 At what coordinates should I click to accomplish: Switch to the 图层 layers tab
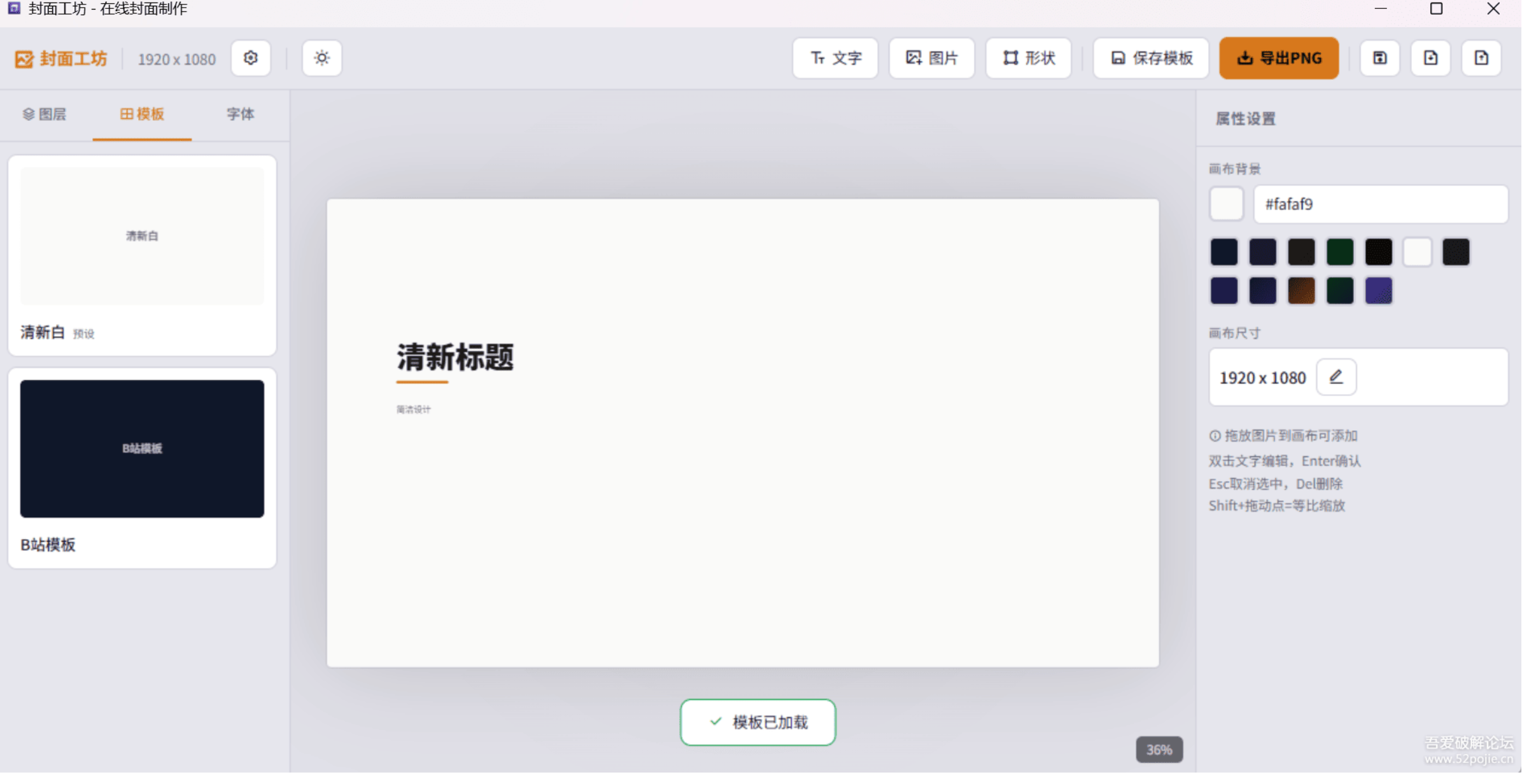coord(45,115)
